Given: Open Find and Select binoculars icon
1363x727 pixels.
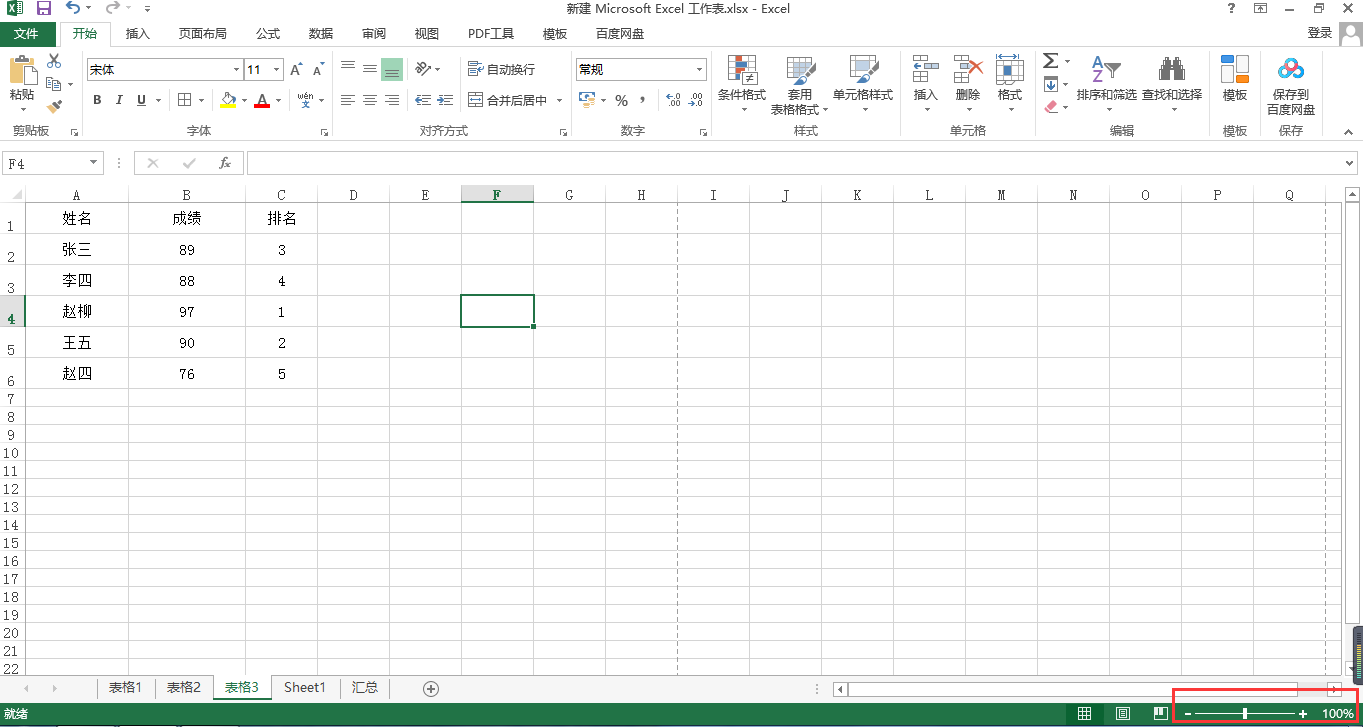Looking at the screenshot, I should (1171, 69).
